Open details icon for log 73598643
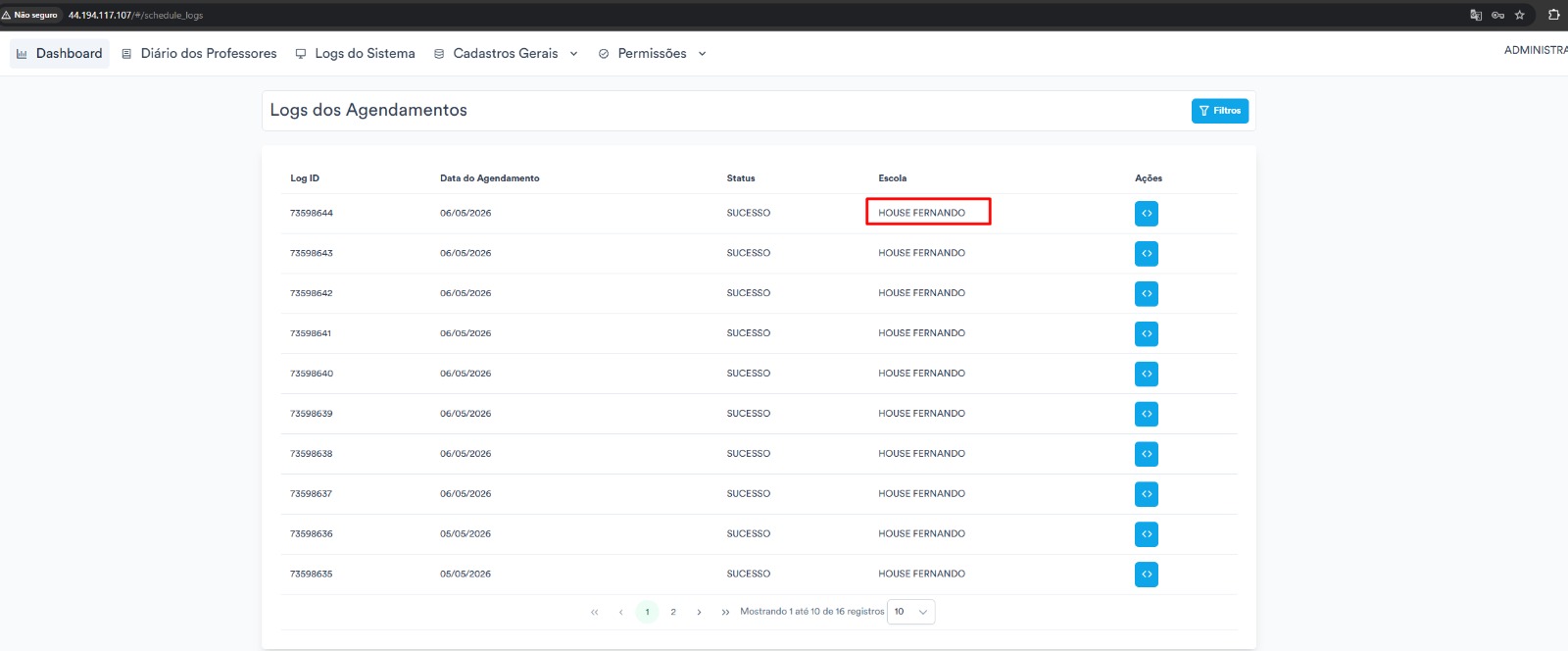Screen dimensions: 1568x651 1147,253
